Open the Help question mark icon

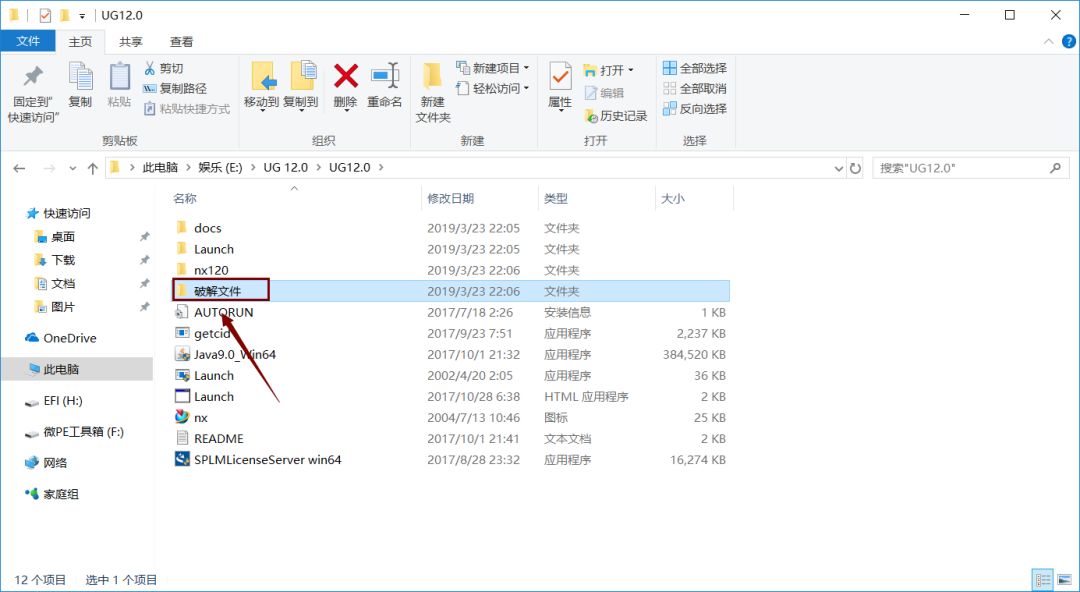click(x=1067, y=41)
